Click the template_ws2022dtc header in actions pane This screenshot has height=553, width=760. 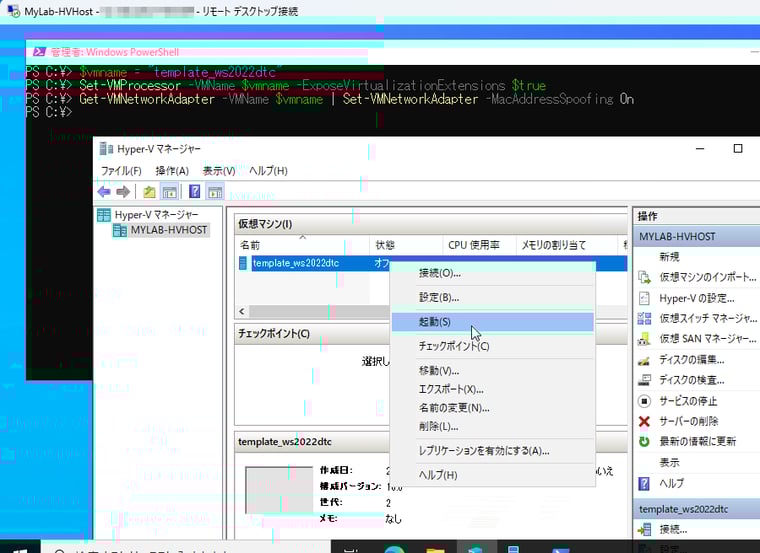point(697,509)
